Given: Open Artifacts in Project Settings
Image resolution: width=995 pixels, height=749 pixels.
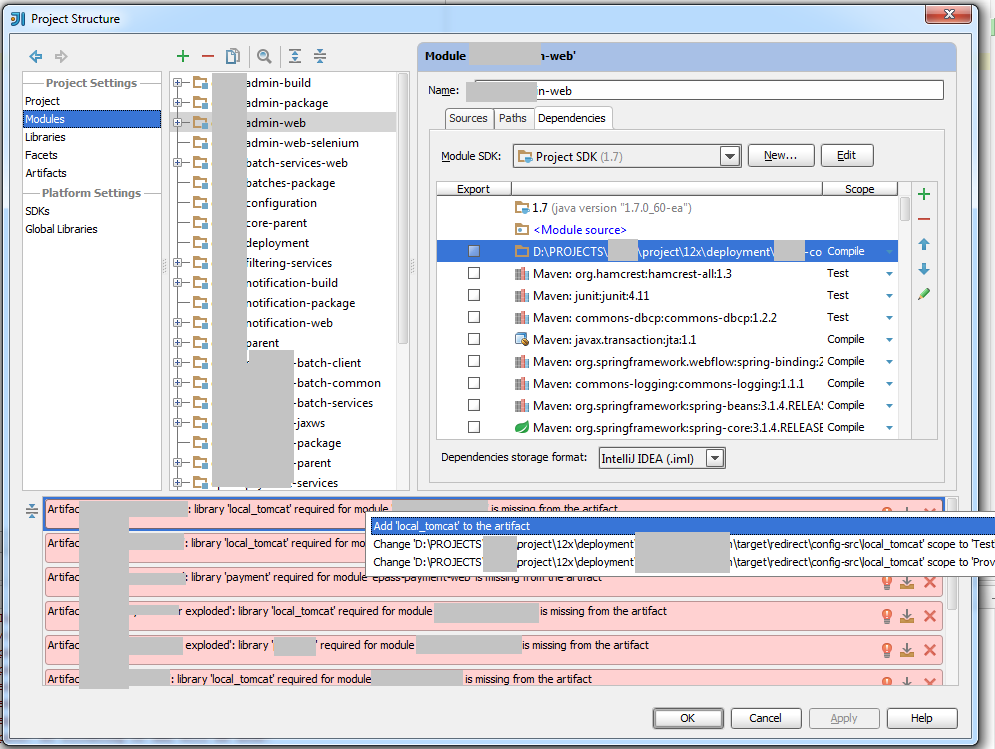Looking at the screenshot, I should 46,173.
